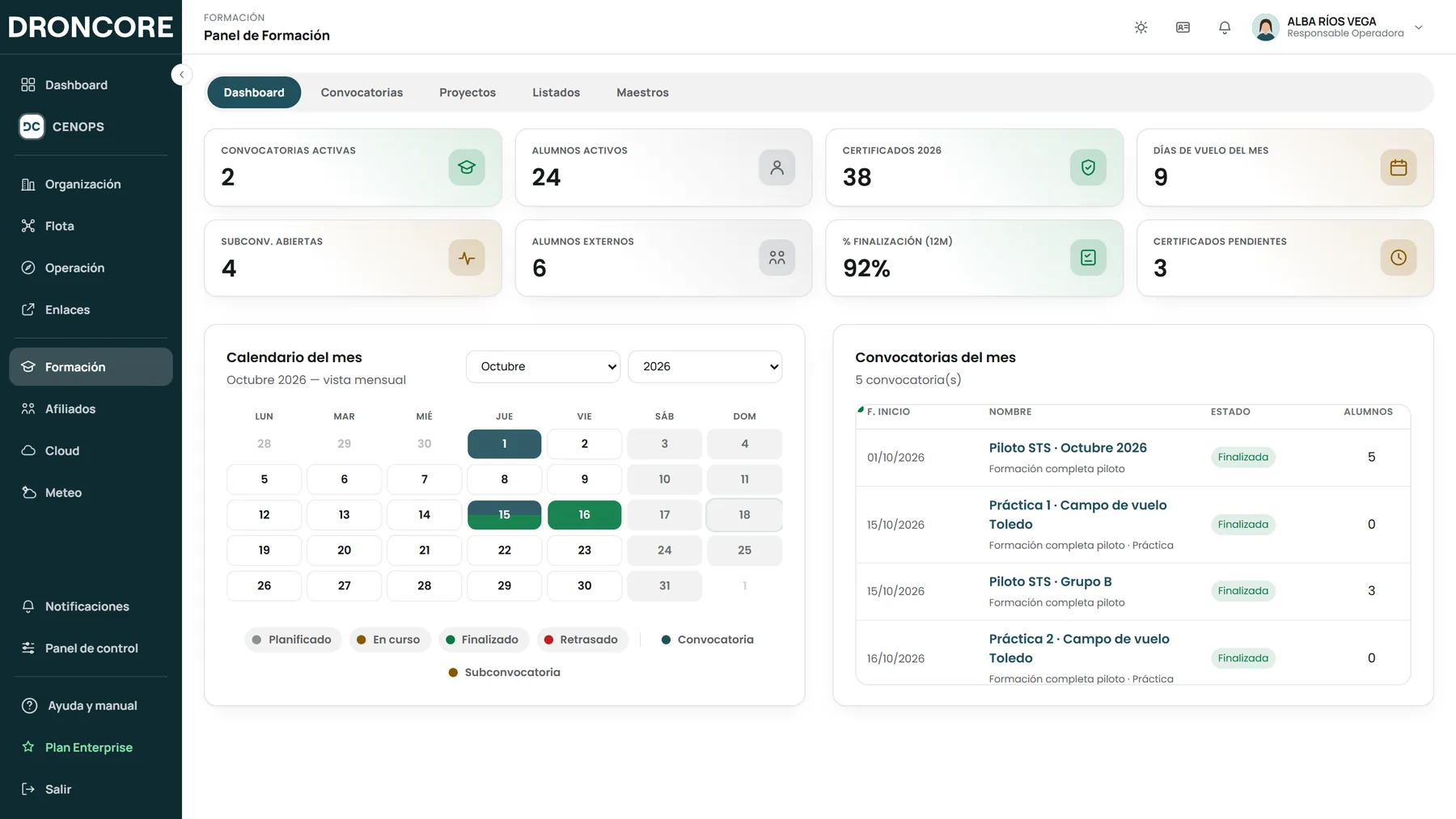The height and width of the screenshot is (819, 1456).
Task: Toggle the Planificado legend filter
Action: pyautogui.click(x=293, y=640)
